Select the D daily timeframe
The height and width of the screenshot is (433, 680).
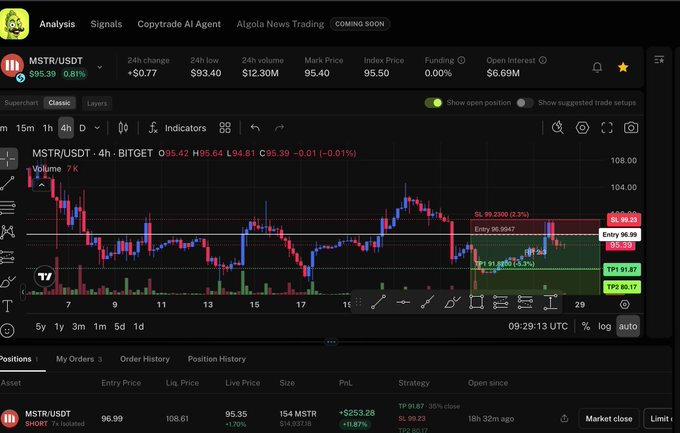tap(82, 128)
